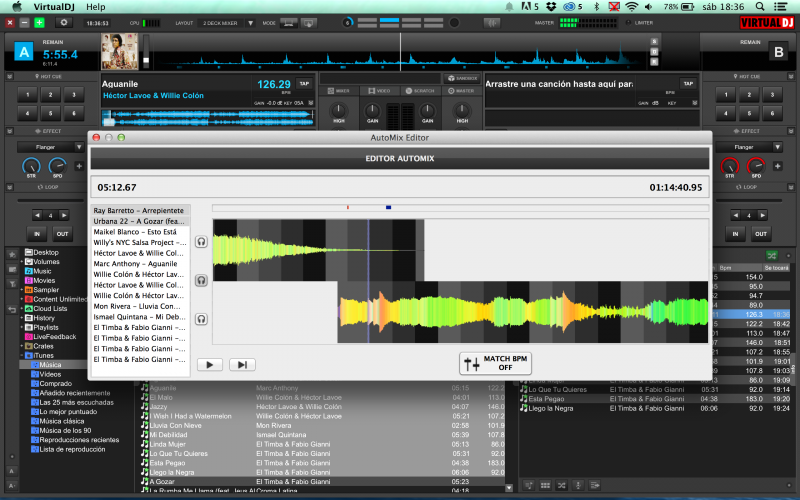Tap BPM on deck B

[x=688, y=84]
